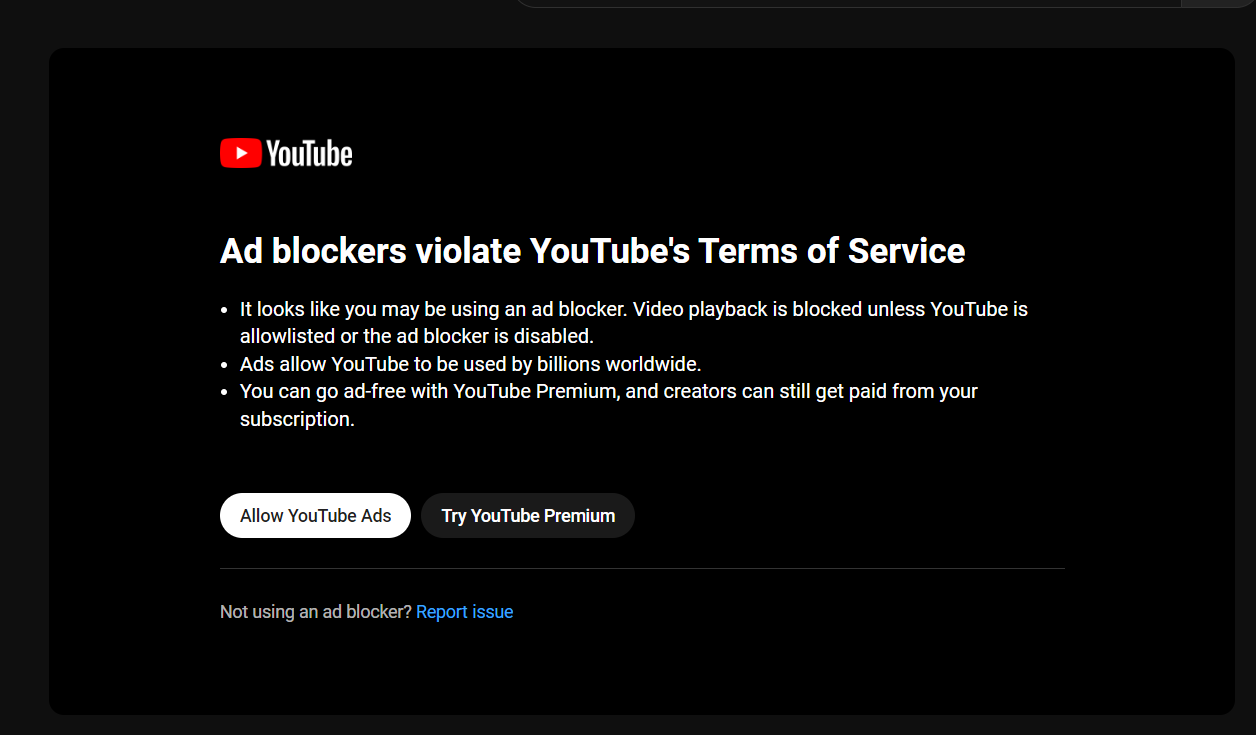Click the divider line below the buttons
Screen dimensions: 1256x735
(642, 568)
